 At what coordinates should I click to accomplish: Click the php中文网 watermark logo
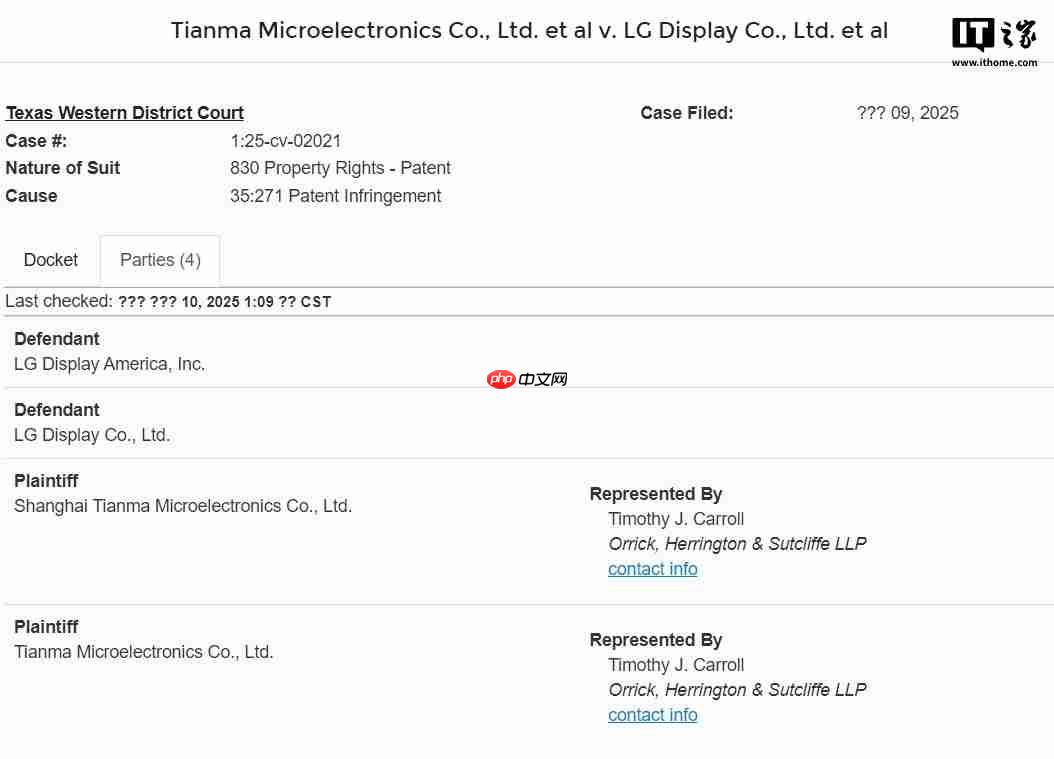tap(527, 379)
